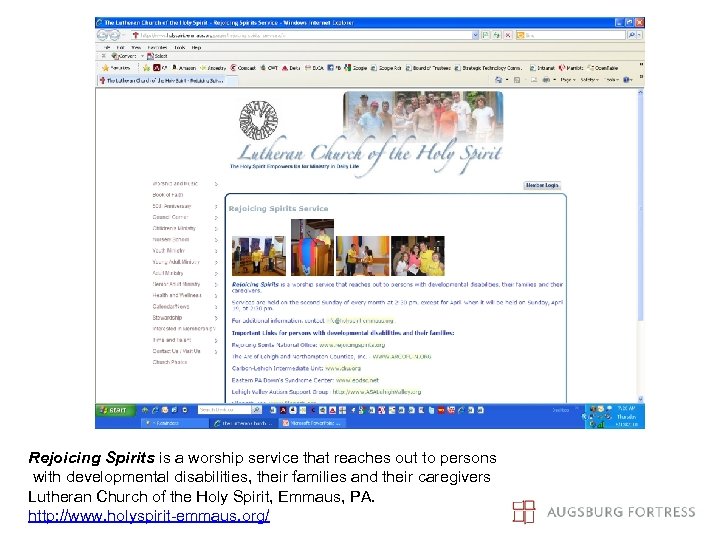Click the Home icon in command bar
This screenshot has width=720, height=540.
point(498,80)
